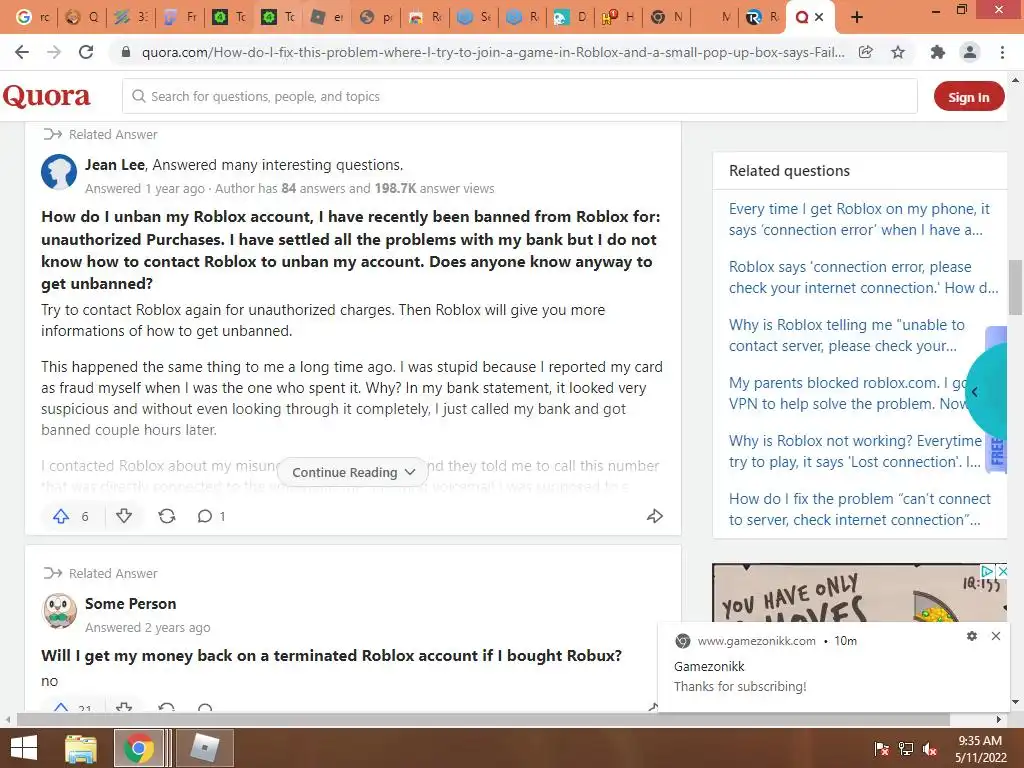Open the terminated Roblox account refund question

[332, 656]
